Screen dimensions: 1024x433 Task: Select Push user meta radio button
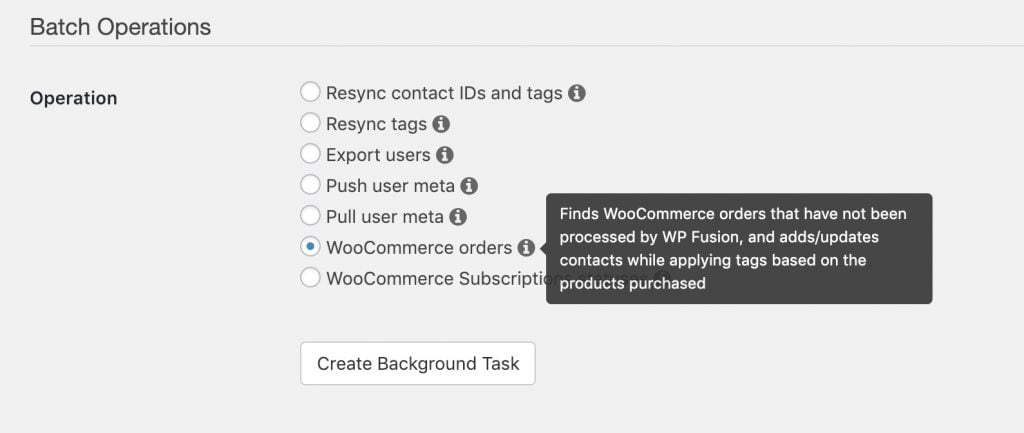310,185
